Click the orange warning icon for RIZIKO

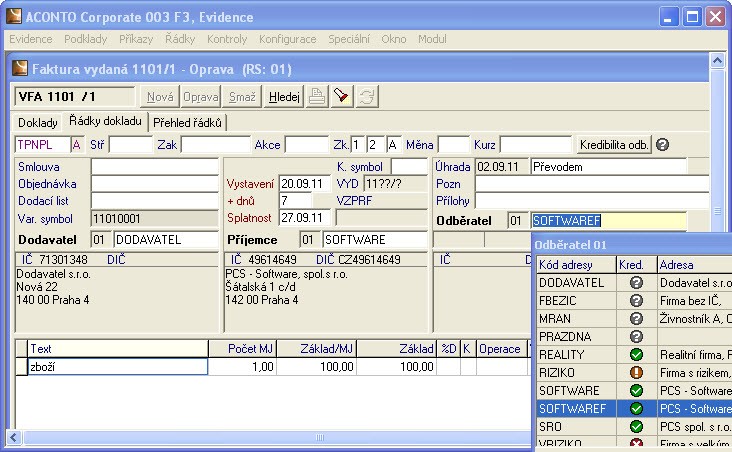coord(636,373)
